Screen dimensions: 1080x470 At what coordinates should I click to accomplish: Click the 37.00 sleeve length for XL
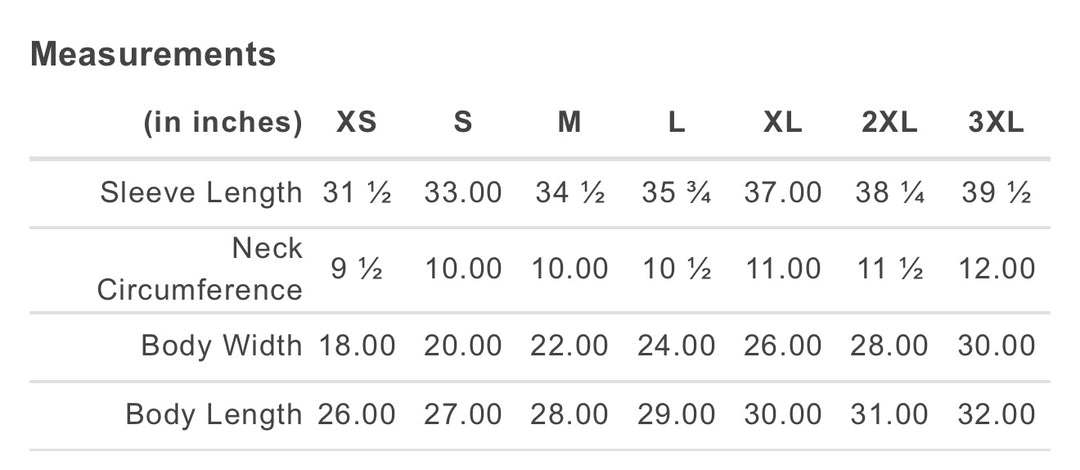click(x=783, y=192)
